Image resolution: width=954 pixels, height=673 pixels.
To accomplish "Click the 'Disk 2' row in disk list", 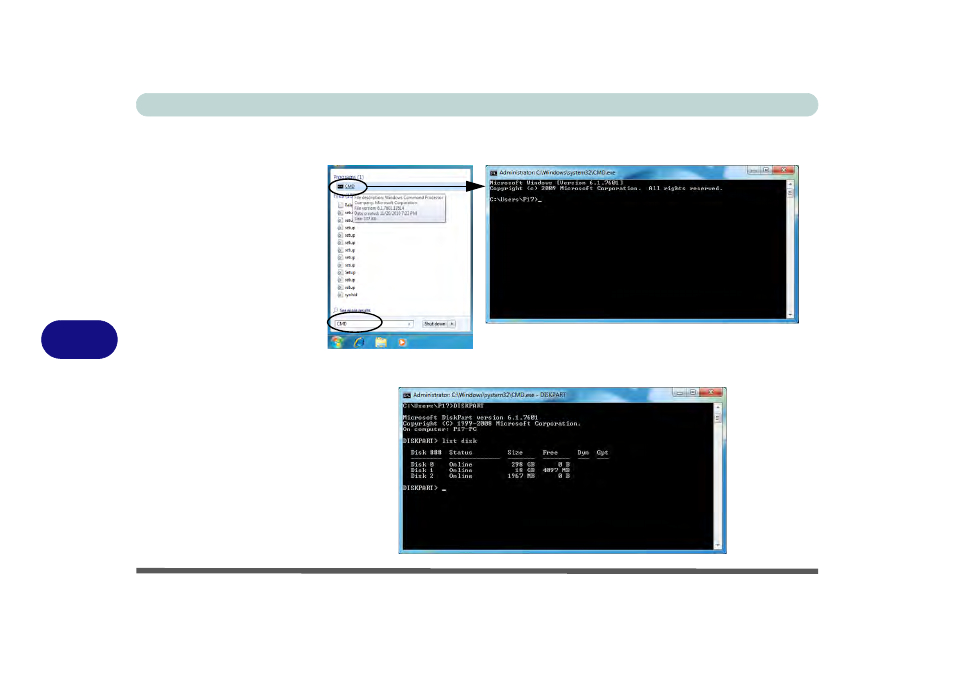I will [490, 476].
